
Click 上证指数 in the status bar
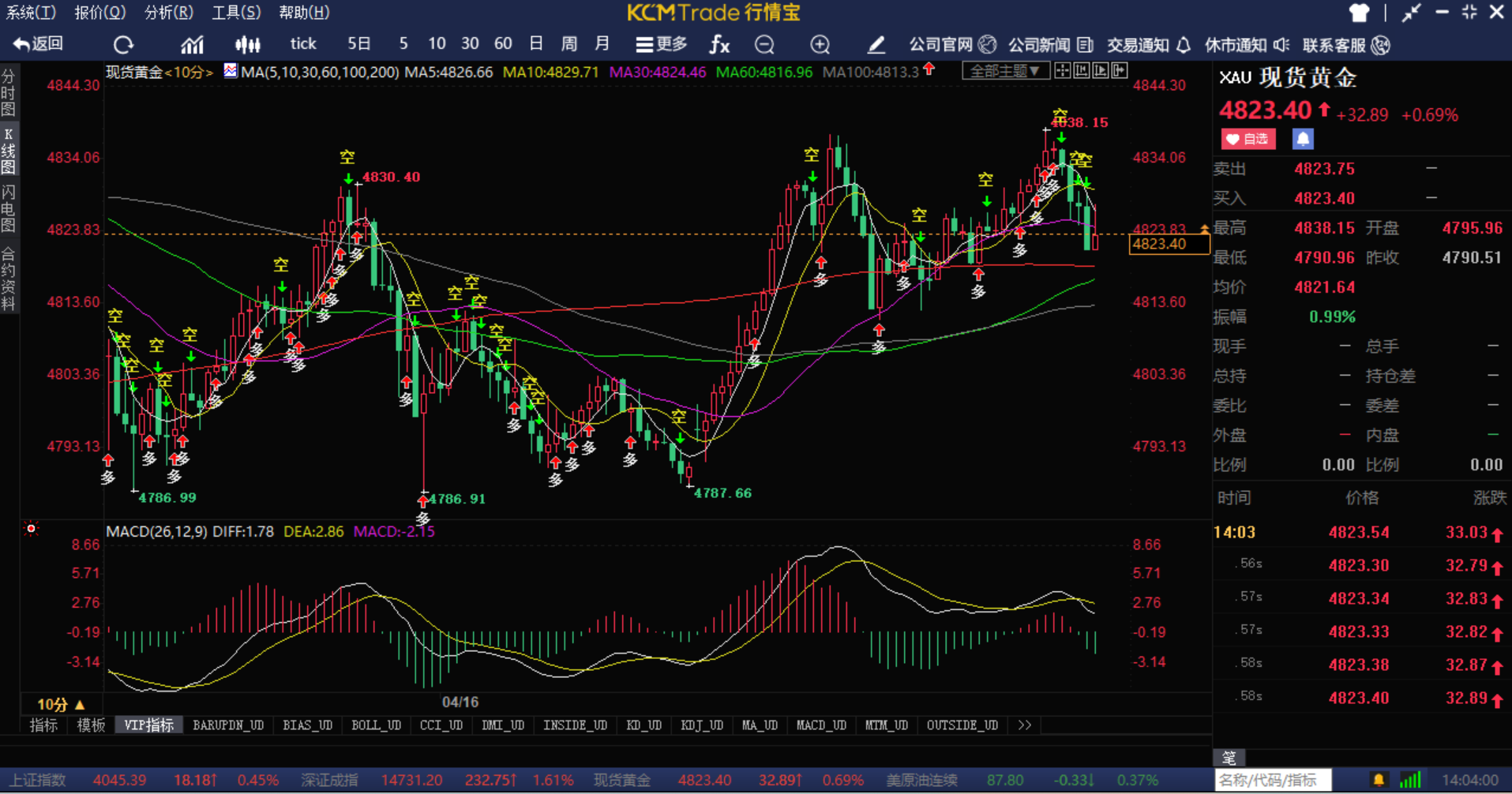(37, 781)
